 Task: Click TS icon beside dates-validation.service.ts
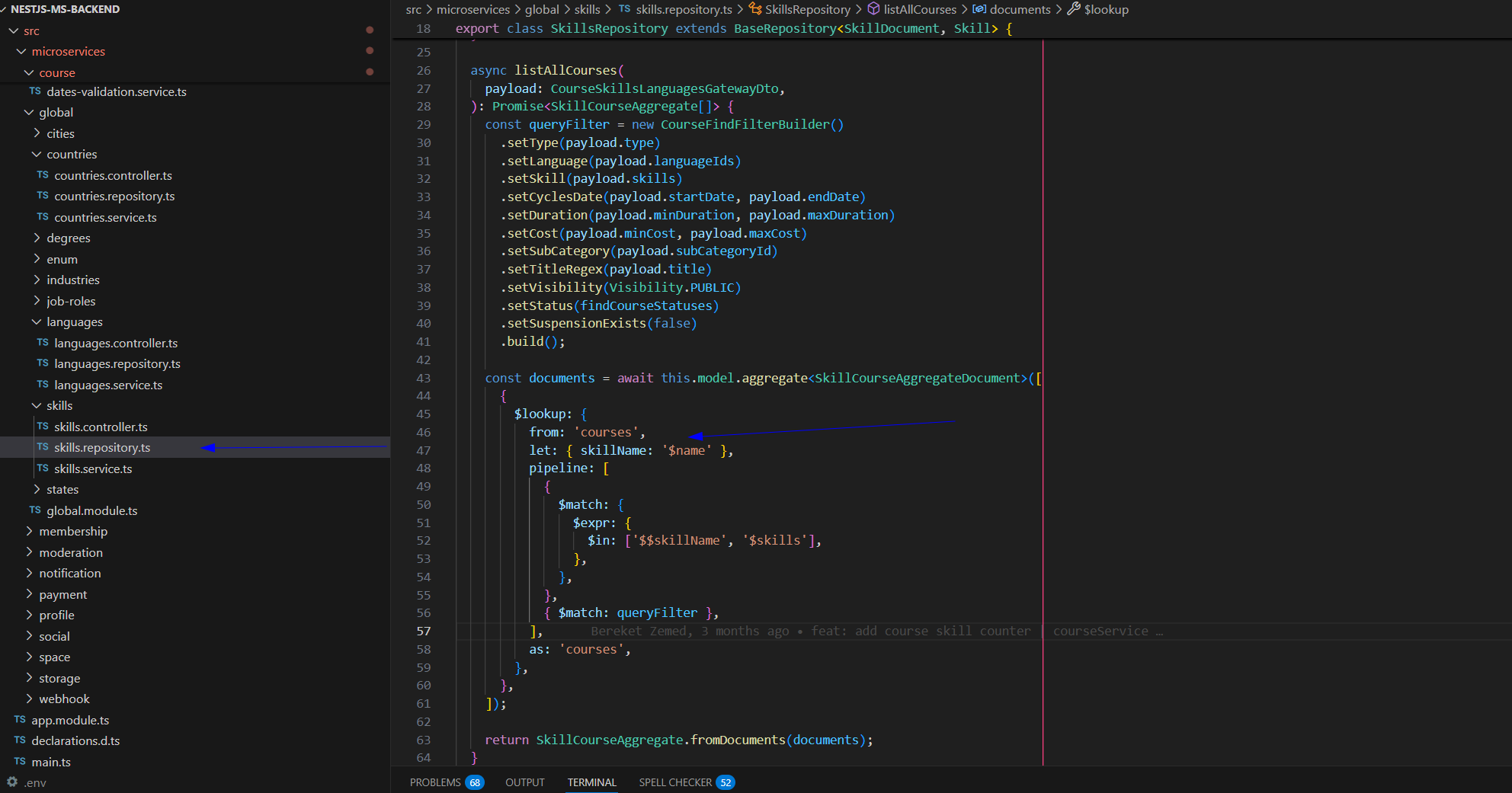tap(35, 91)
